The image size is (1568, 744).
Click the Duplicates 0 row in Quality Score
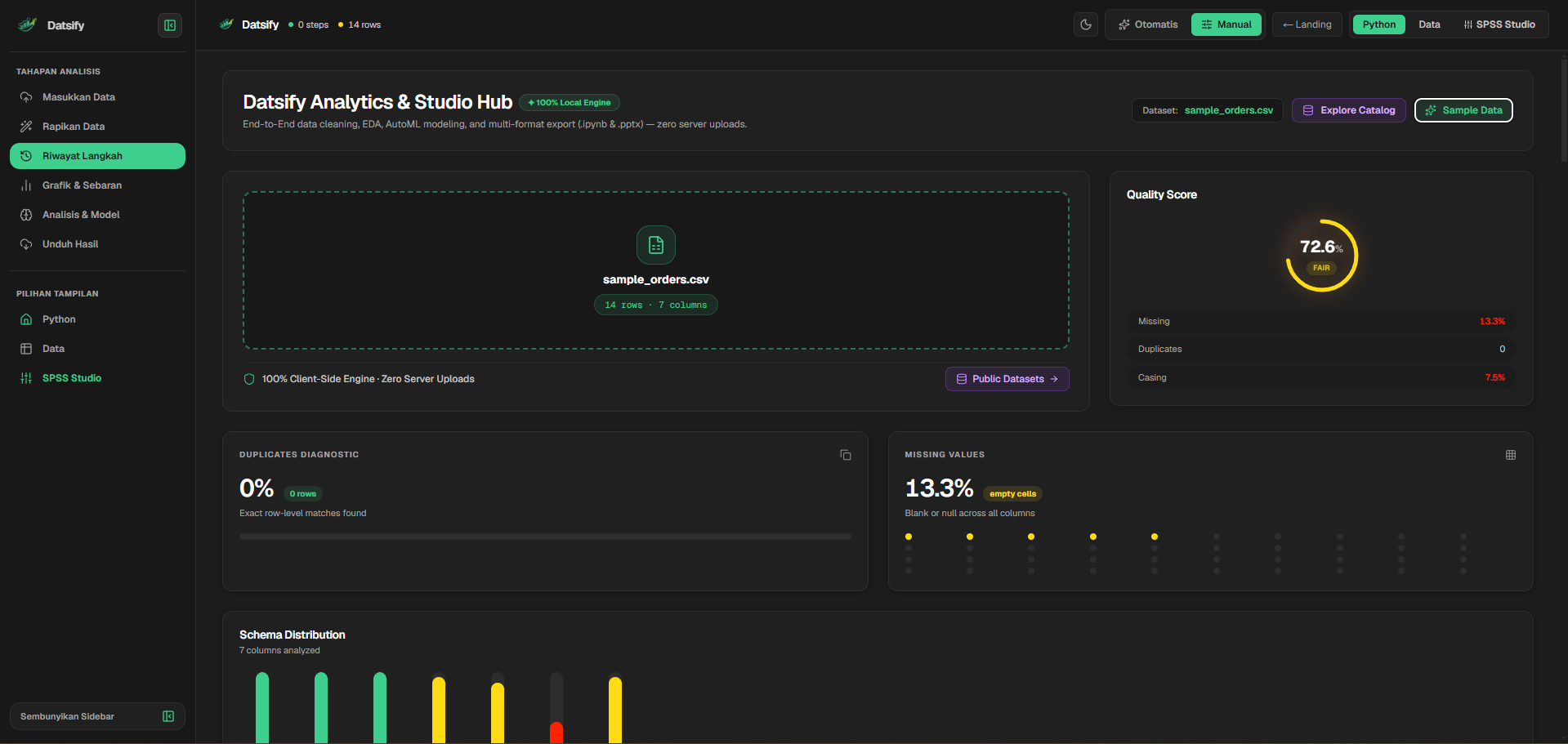click(1321, 349)
